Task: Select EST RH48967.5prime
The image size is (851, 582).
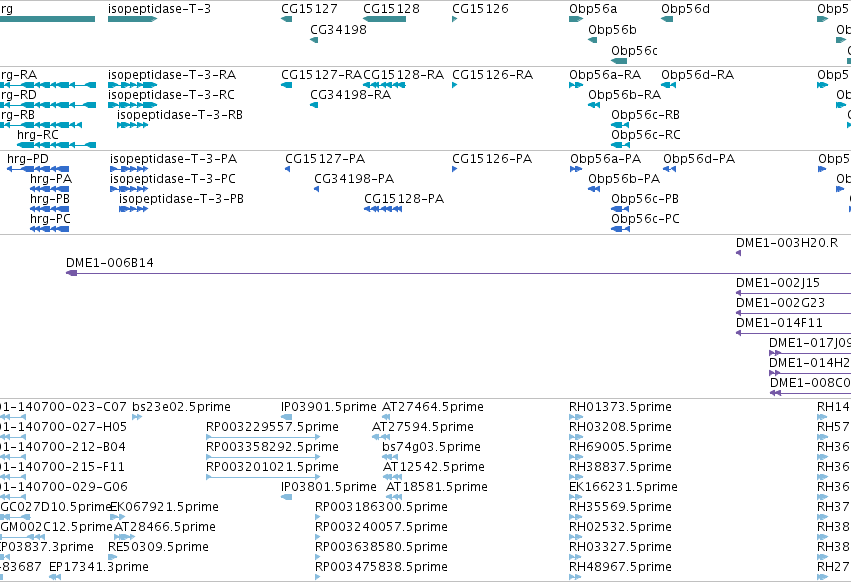Action: point(620,567)
